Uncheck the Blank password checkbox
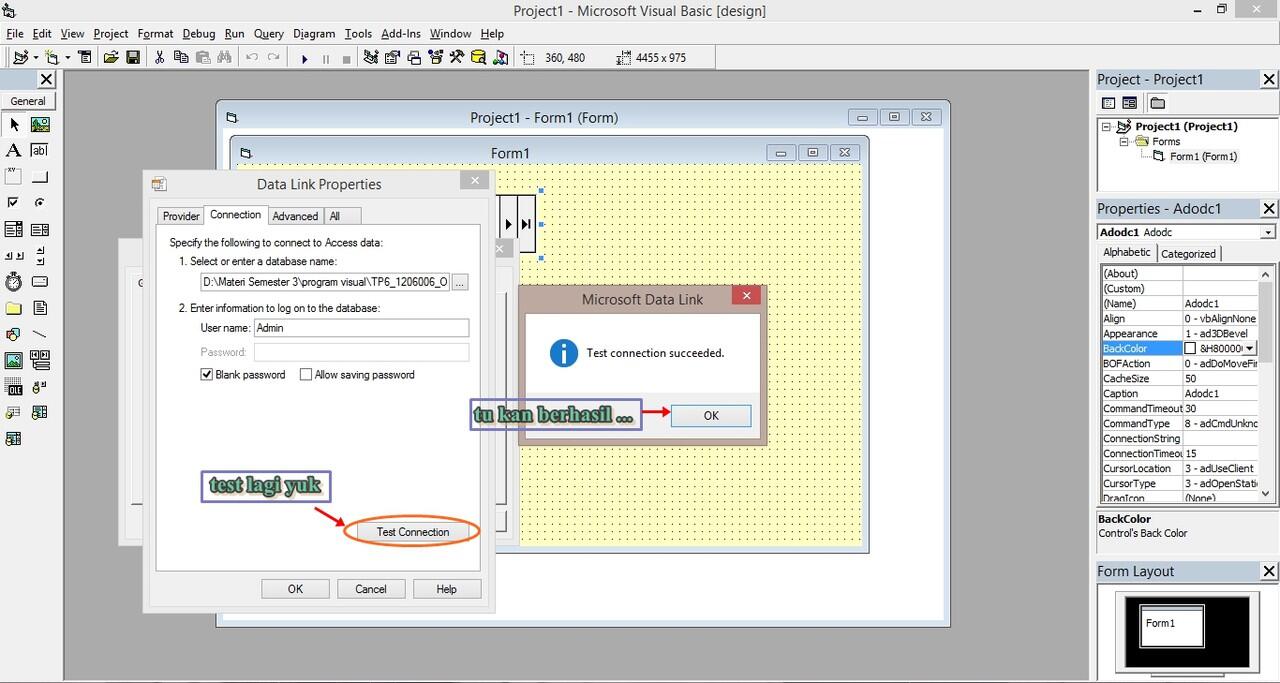 click(207, 375)
